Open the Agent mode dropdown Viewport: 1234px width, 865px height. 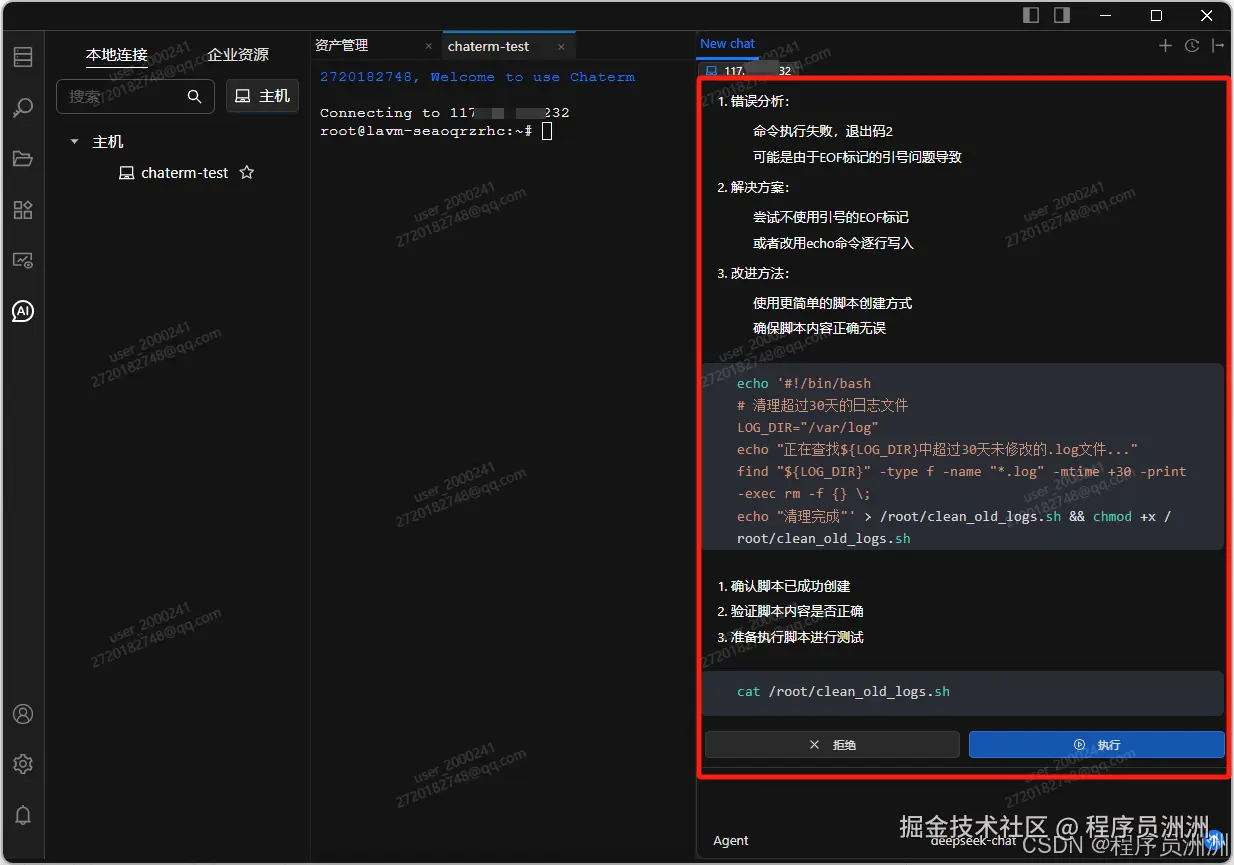pos(731,840)
